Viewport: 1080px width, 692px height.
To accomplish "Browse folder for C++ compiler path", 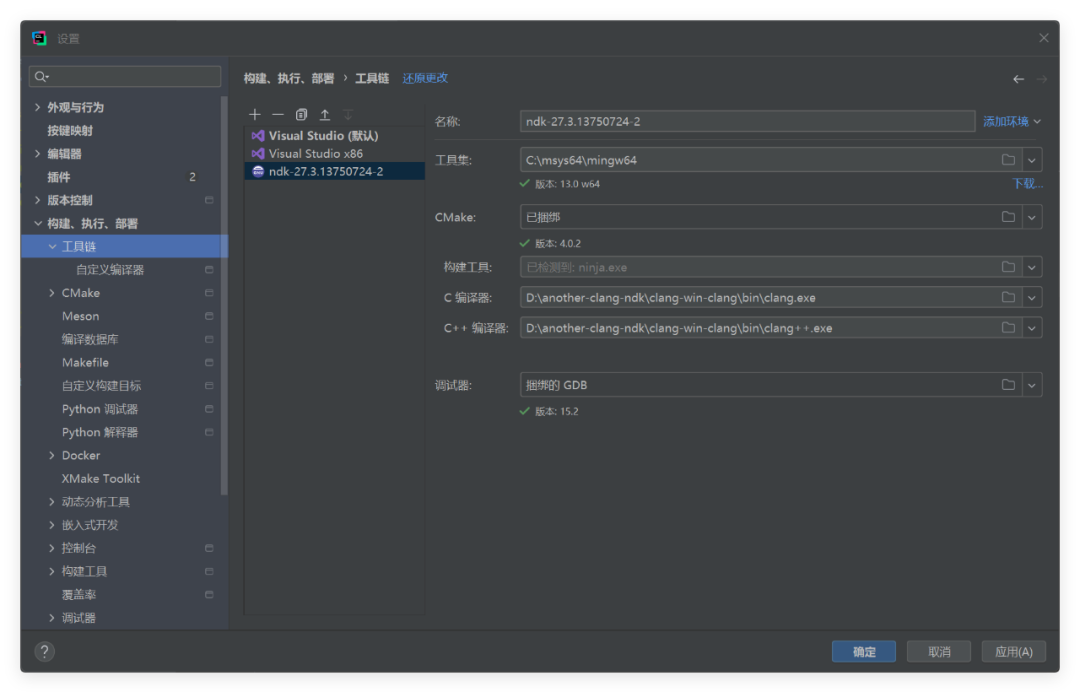I will [x=1008, y=328].
